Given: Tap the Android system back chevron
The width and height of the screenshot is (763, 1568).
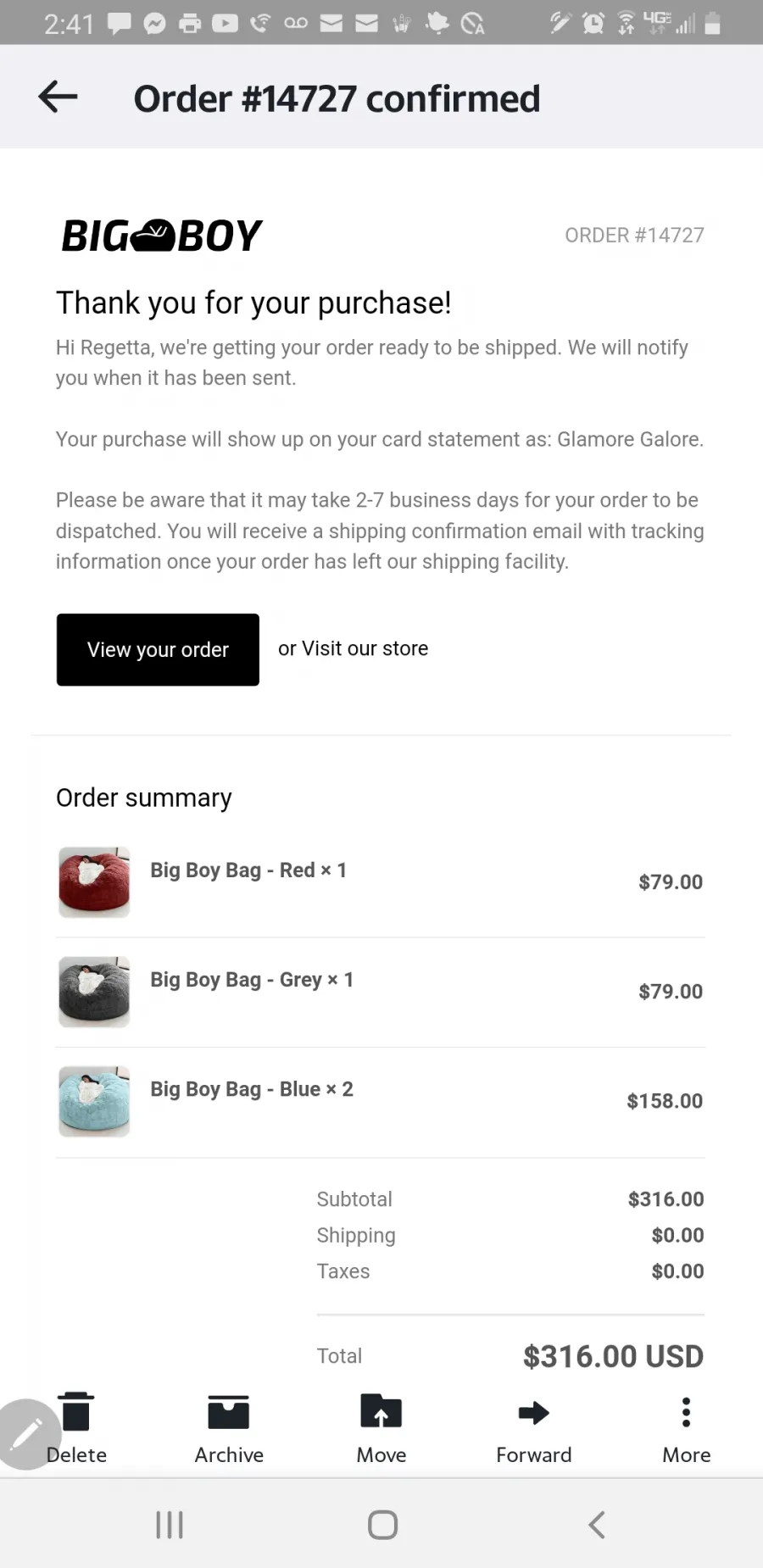Looking at the screenshot, I should (x=597, y=1525).
